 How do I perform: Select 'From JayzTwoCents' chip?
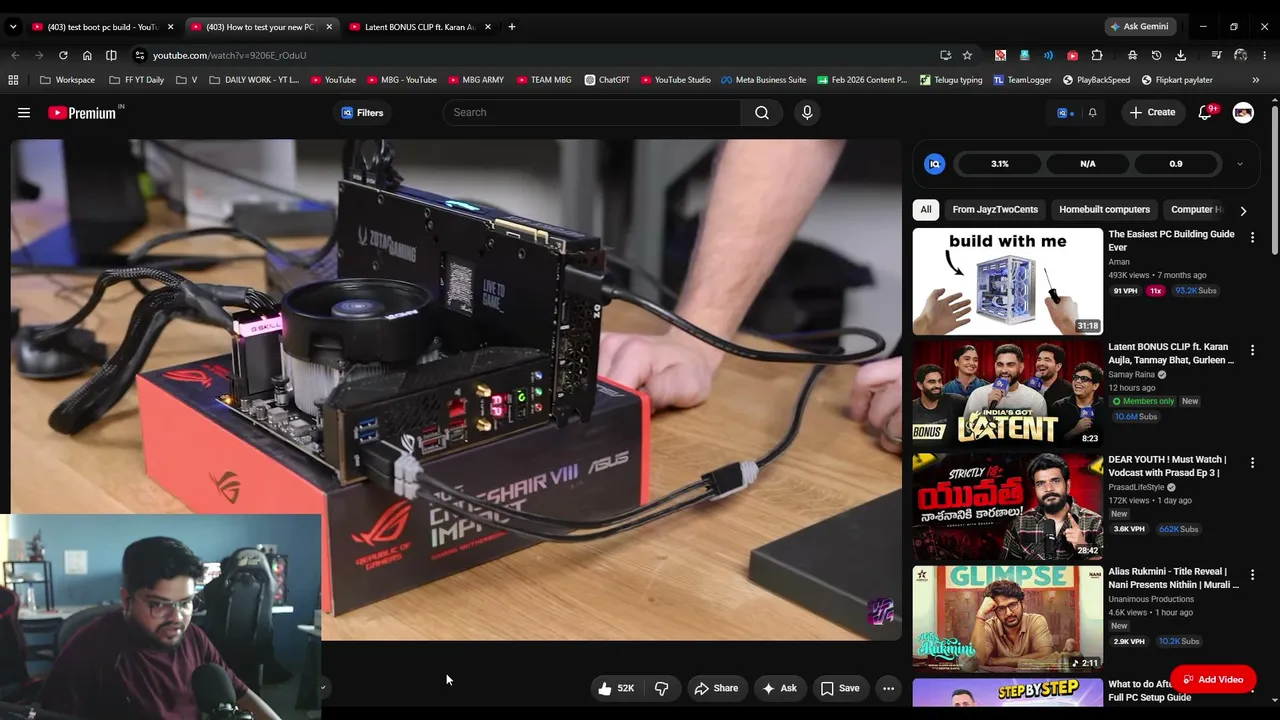point(995,210)
